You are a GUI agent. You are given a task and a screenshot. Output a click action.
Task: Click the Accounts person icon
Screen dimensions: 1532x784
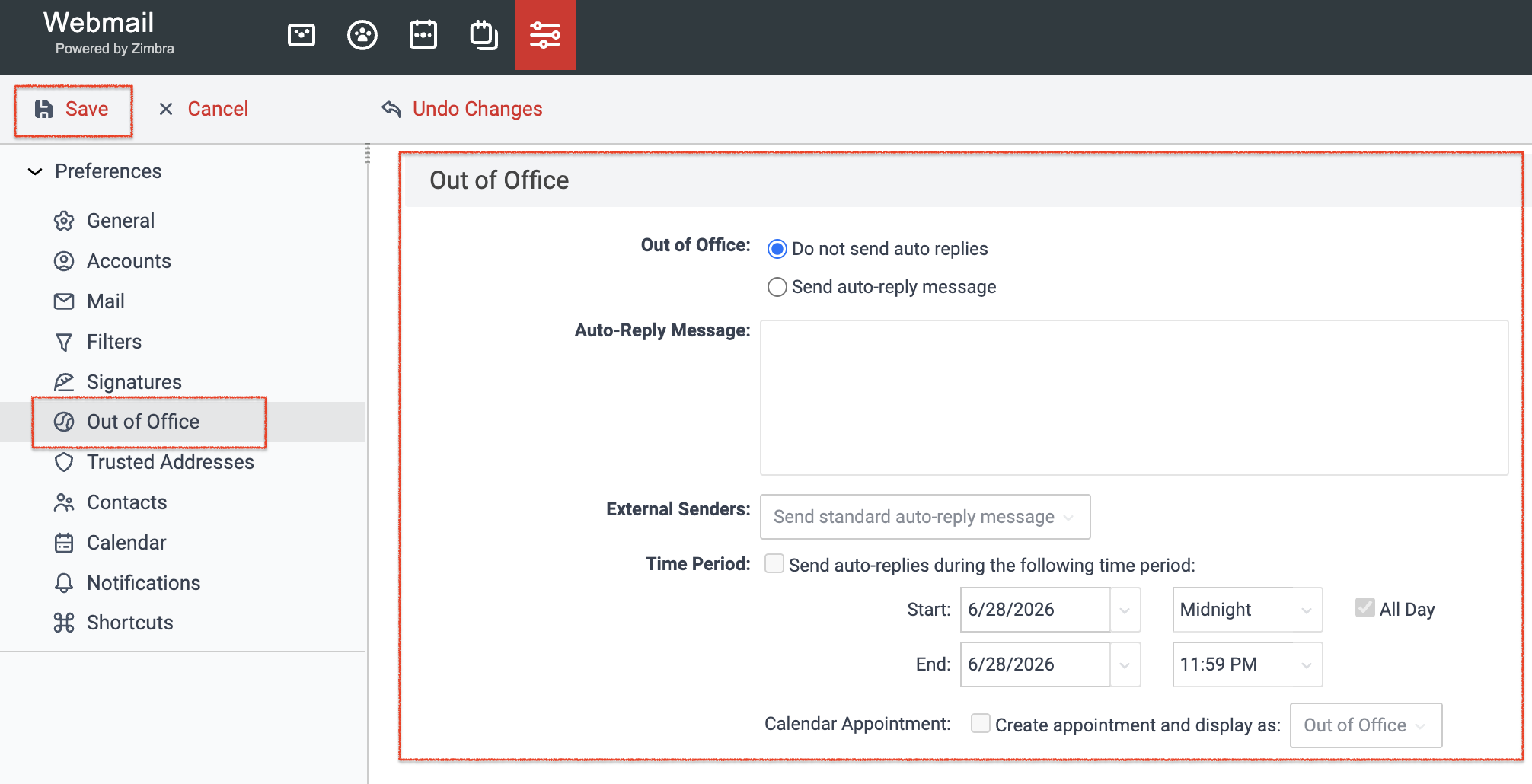(x=64, y=261)
